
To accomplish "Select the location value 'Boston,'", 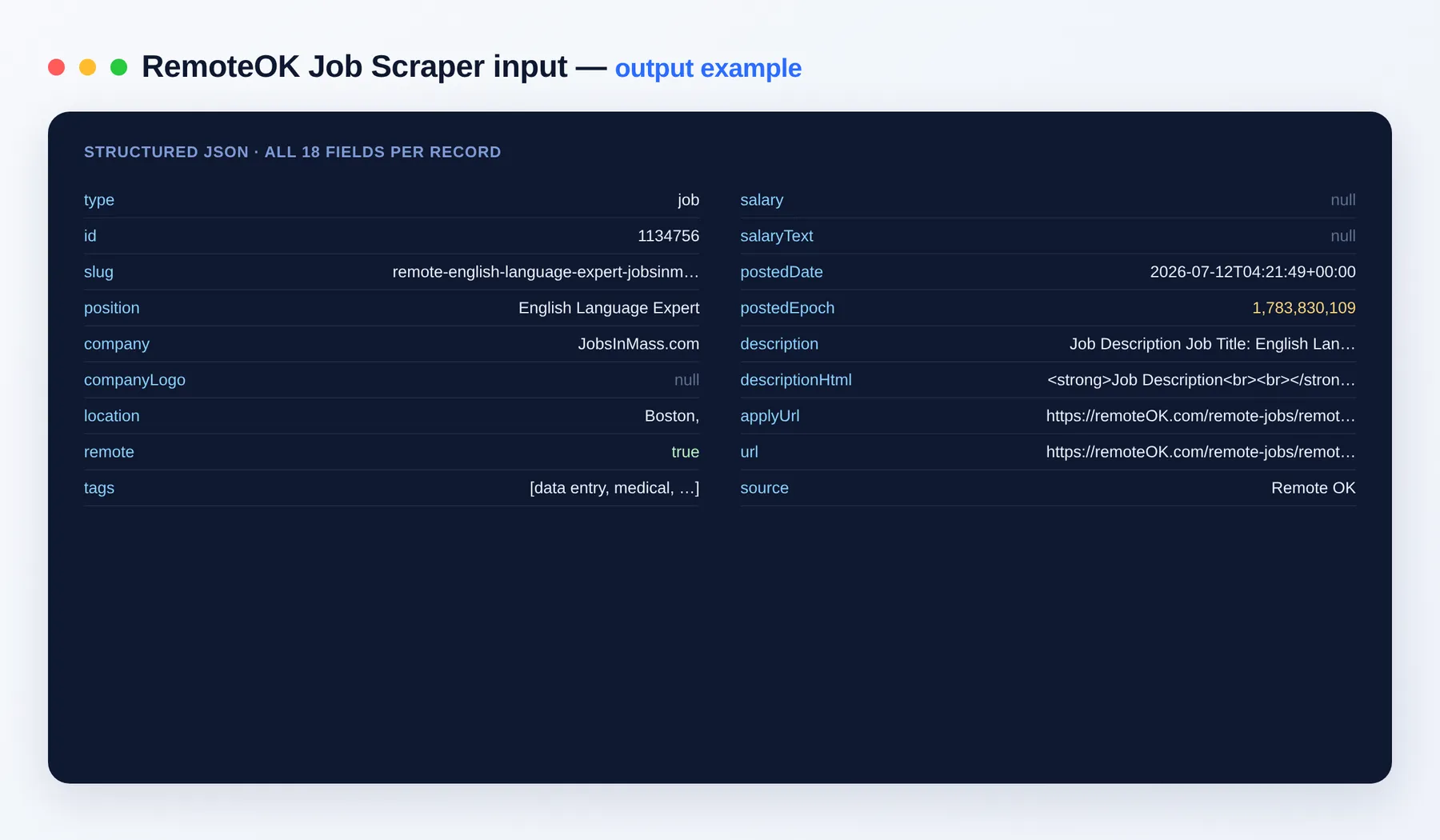I will [x=672, y=416].
